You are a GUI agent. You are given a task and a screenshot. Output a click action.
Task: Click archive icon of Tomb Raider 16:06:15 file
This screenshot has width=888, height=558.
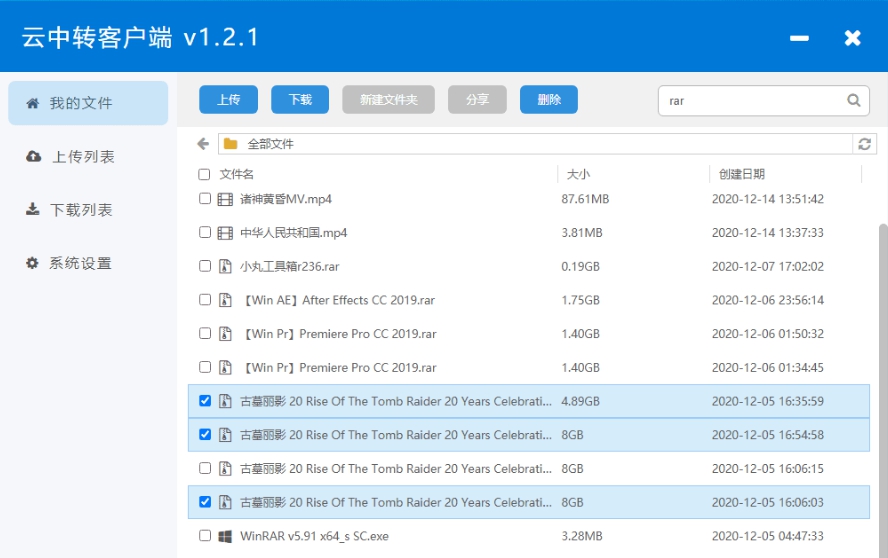pyautogui.click(x=225, y=468)
